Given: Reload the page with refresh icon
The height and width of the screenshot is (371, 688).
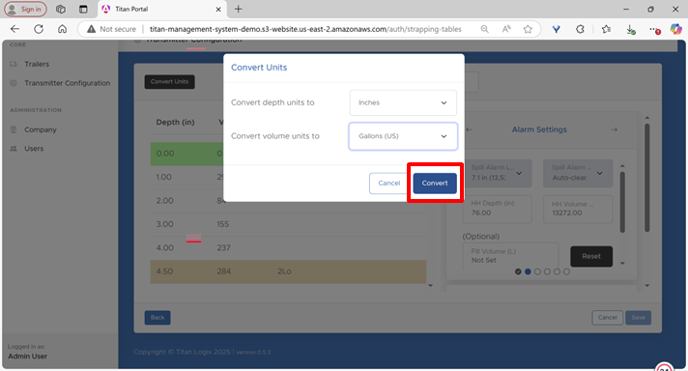Looking at the screenshot, I should tap(39, 29).
